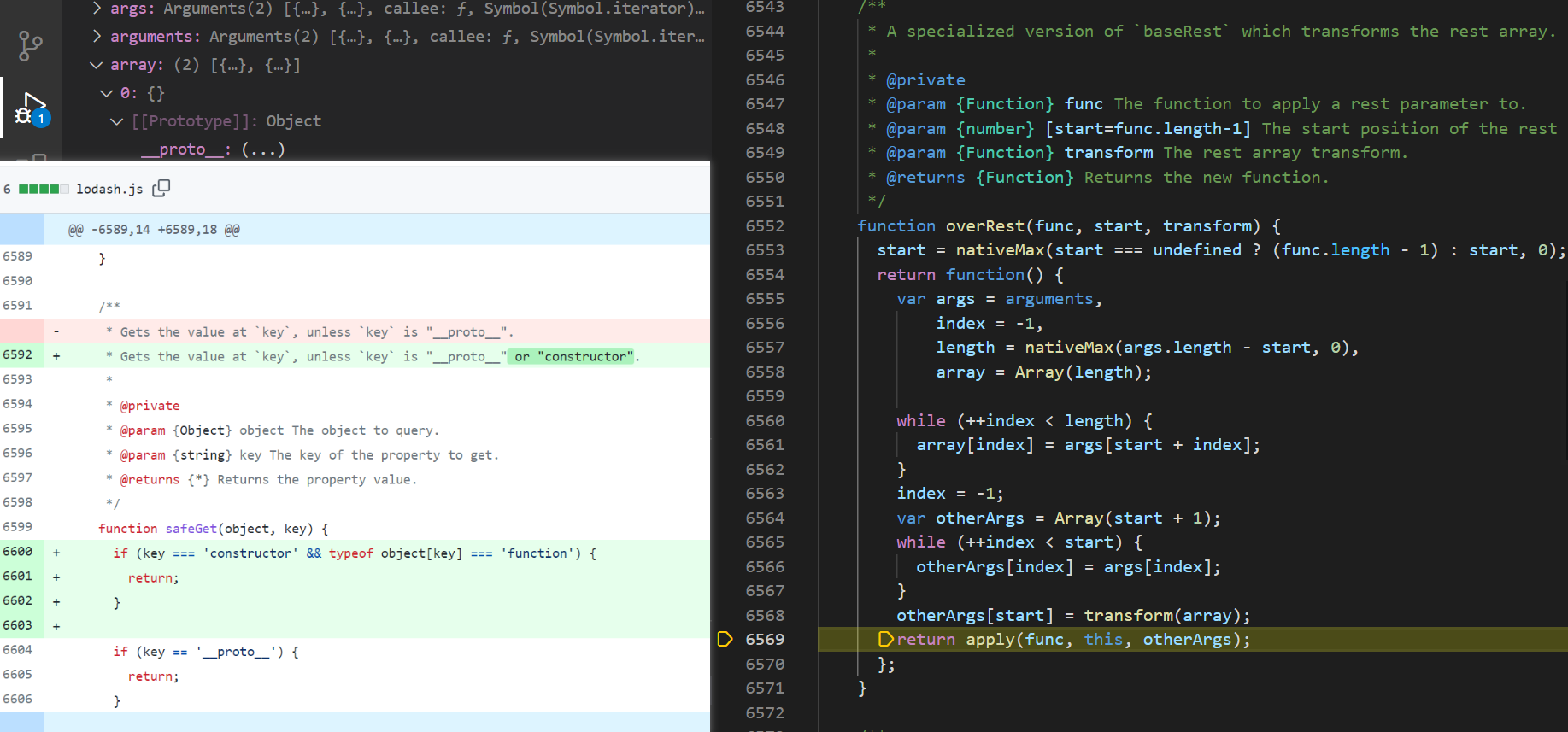
Task: Click the safeGet function name in diff
Action: (x=191, y=529)
